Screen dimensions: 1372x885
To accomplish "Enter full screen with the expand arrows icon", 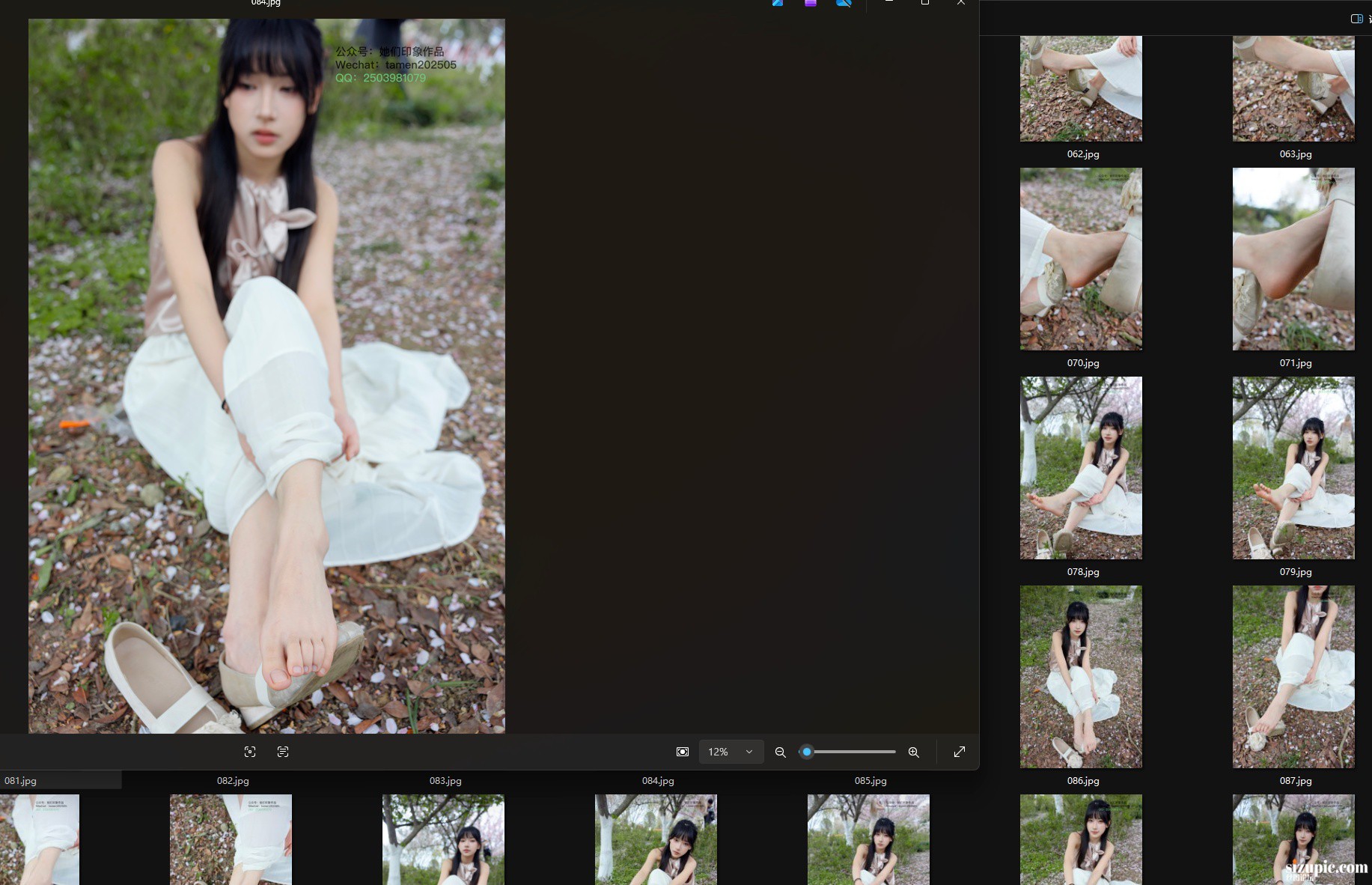I will [x=960, y=752].
